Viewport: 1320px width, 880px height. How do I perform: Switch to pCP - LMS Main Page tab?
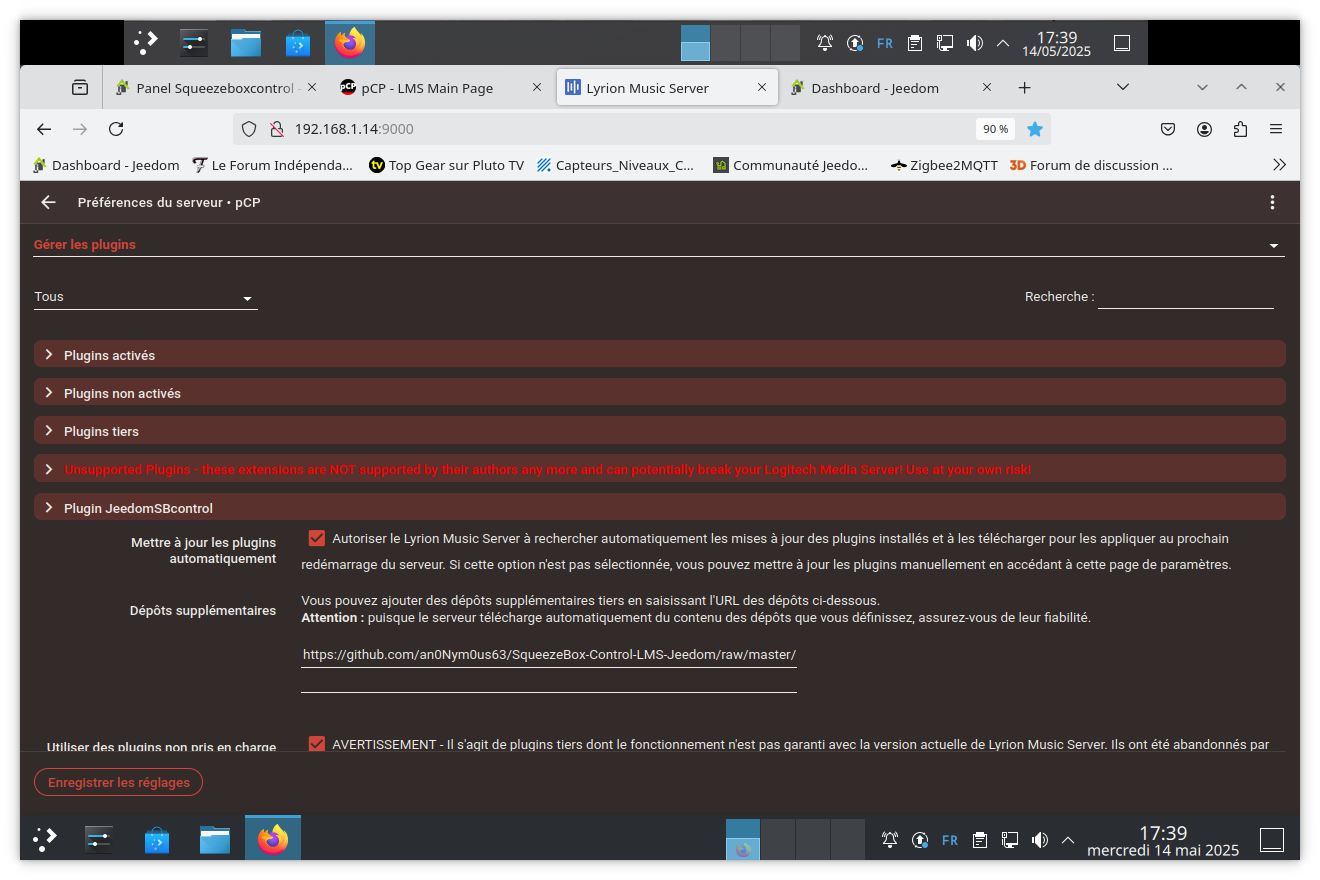[442, 88]
